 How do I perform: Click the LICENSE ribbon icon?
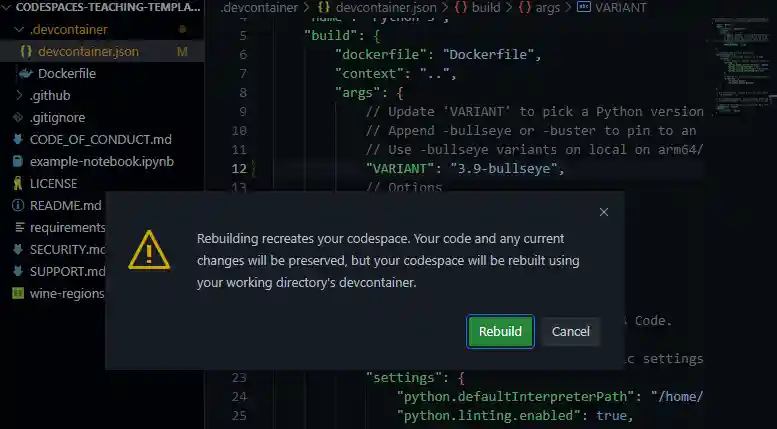[18, 183]
